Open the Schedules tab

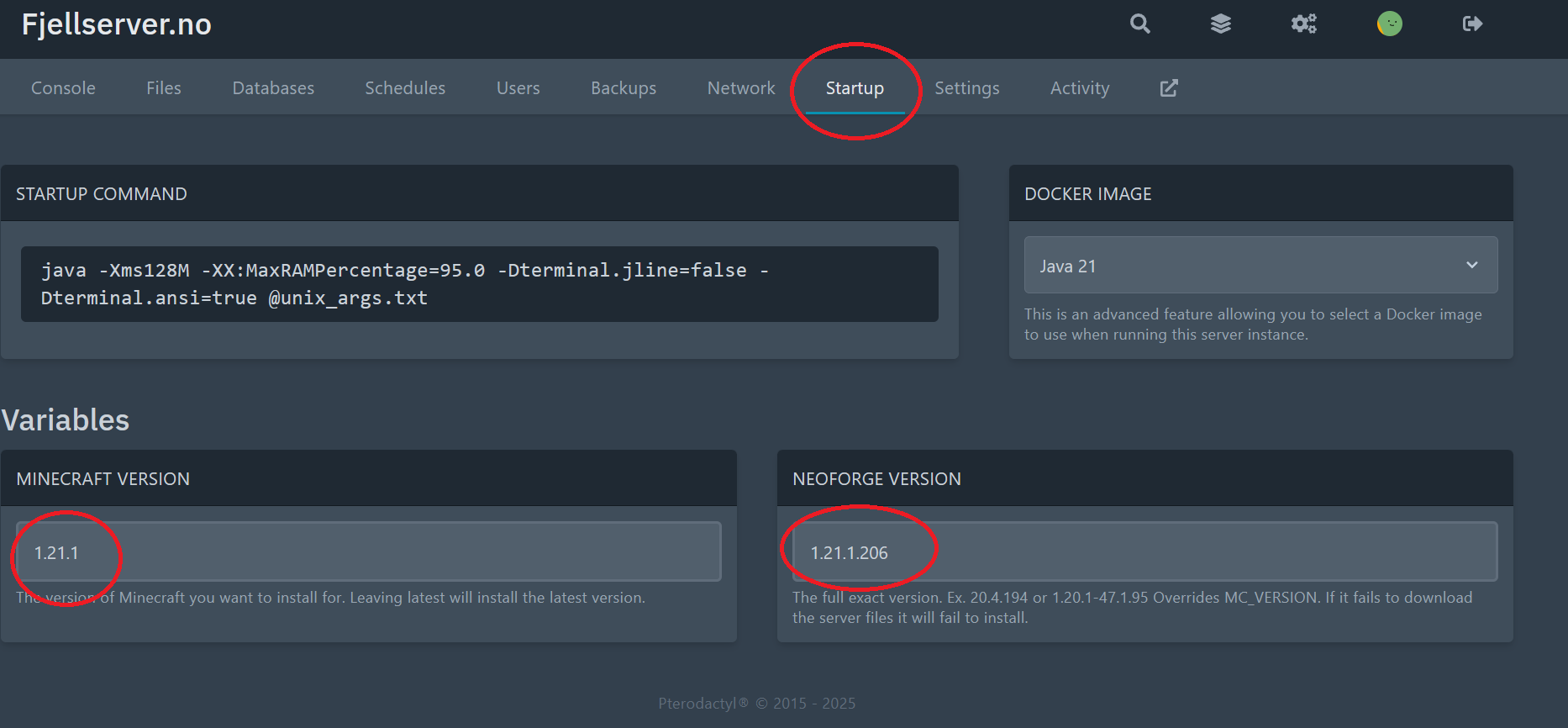[x=405, y=87]
